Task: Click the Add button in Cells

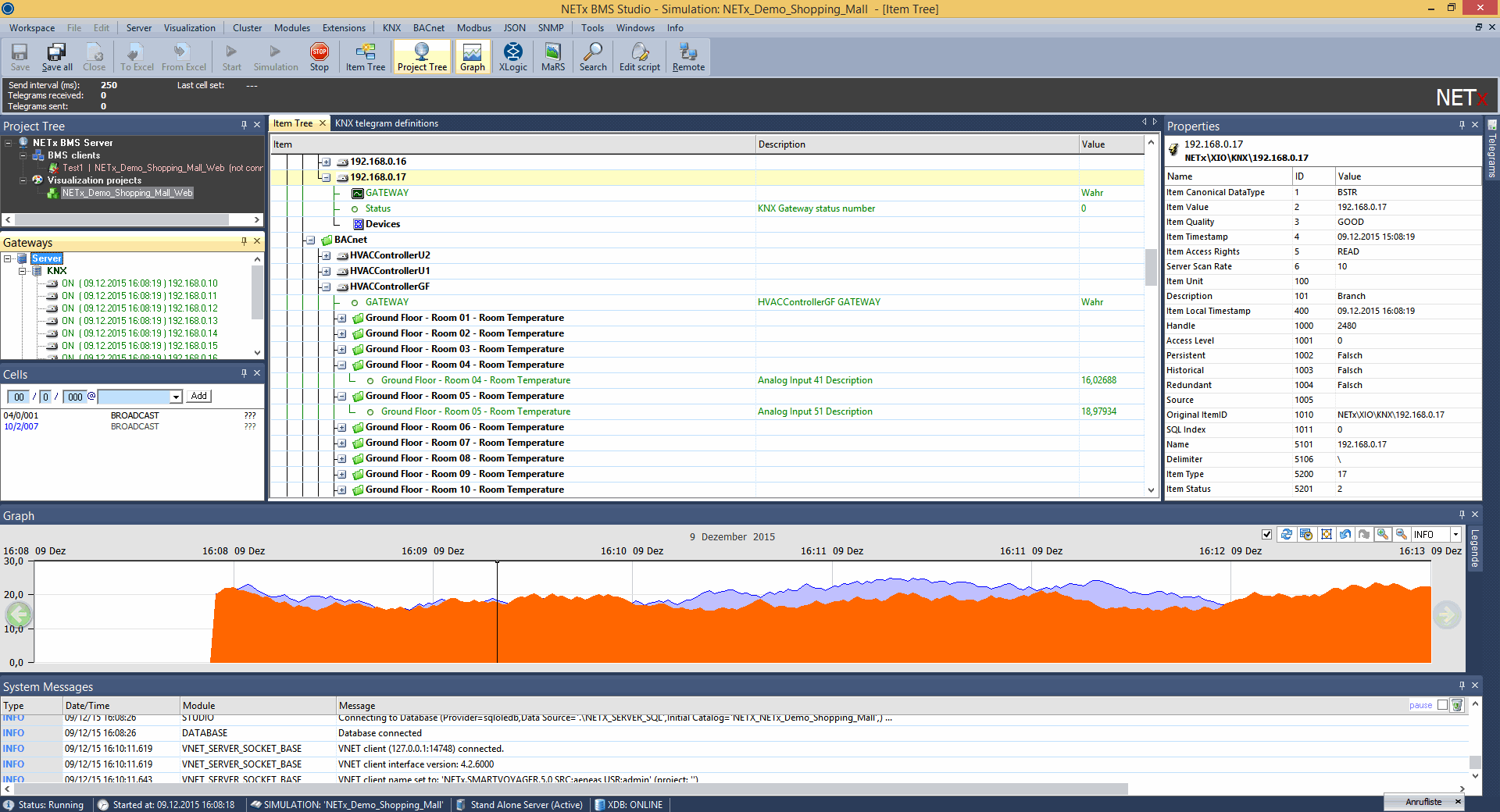Action: tap(199, 396)
